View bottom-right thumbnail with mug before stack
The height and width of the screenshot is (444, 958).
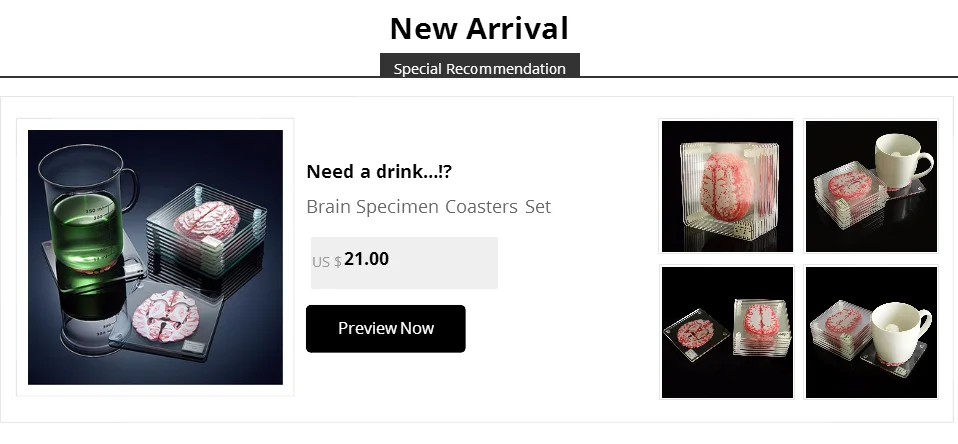(871, 332)
